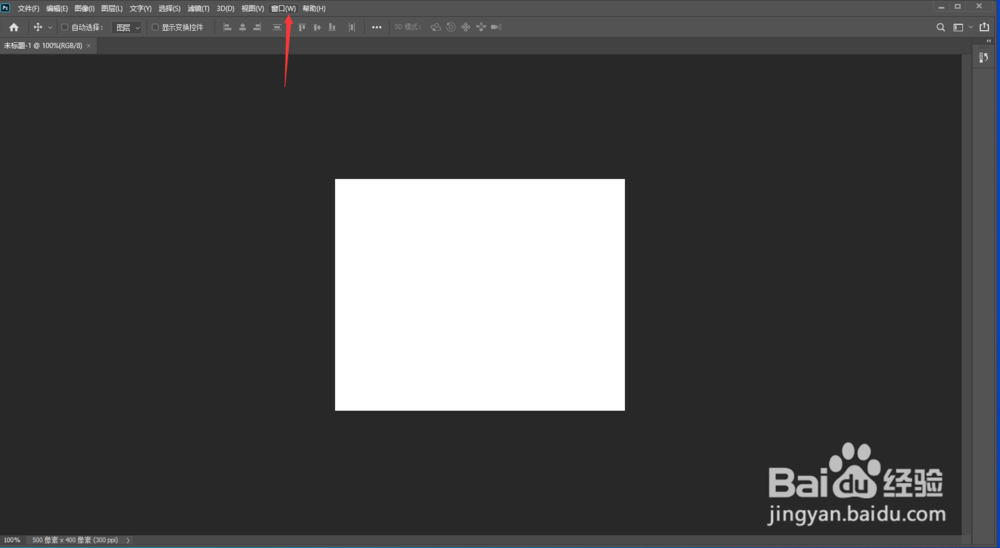1000x548 pixels.
Task: Open the 编辑(E) menu
Action: click(57, 9)
